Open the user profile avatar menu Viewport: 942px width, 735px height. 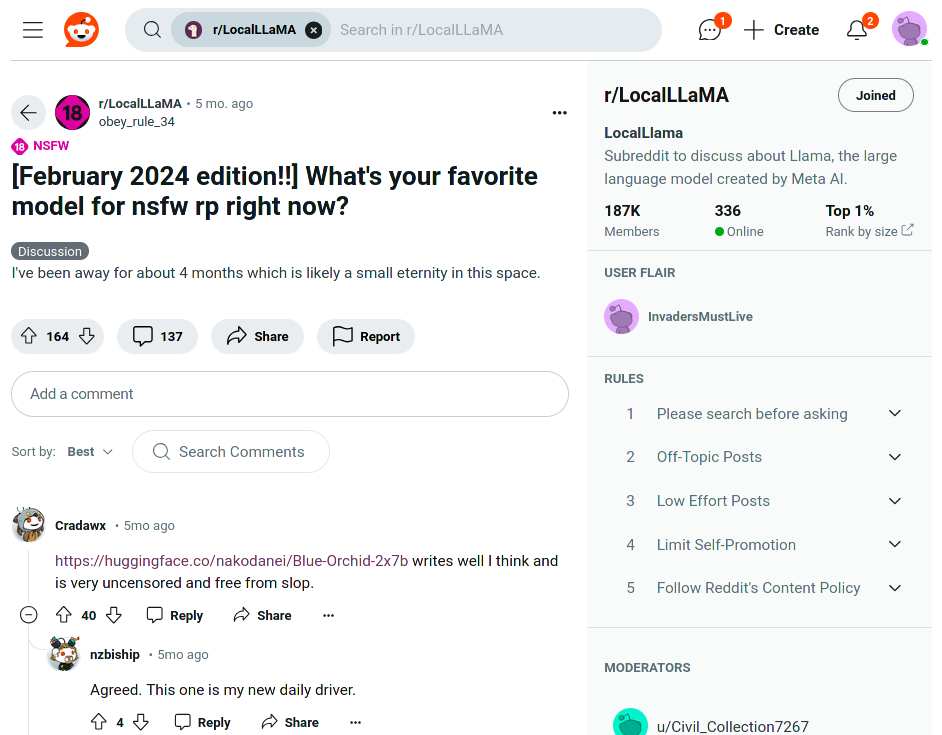(x=909, y=29)
